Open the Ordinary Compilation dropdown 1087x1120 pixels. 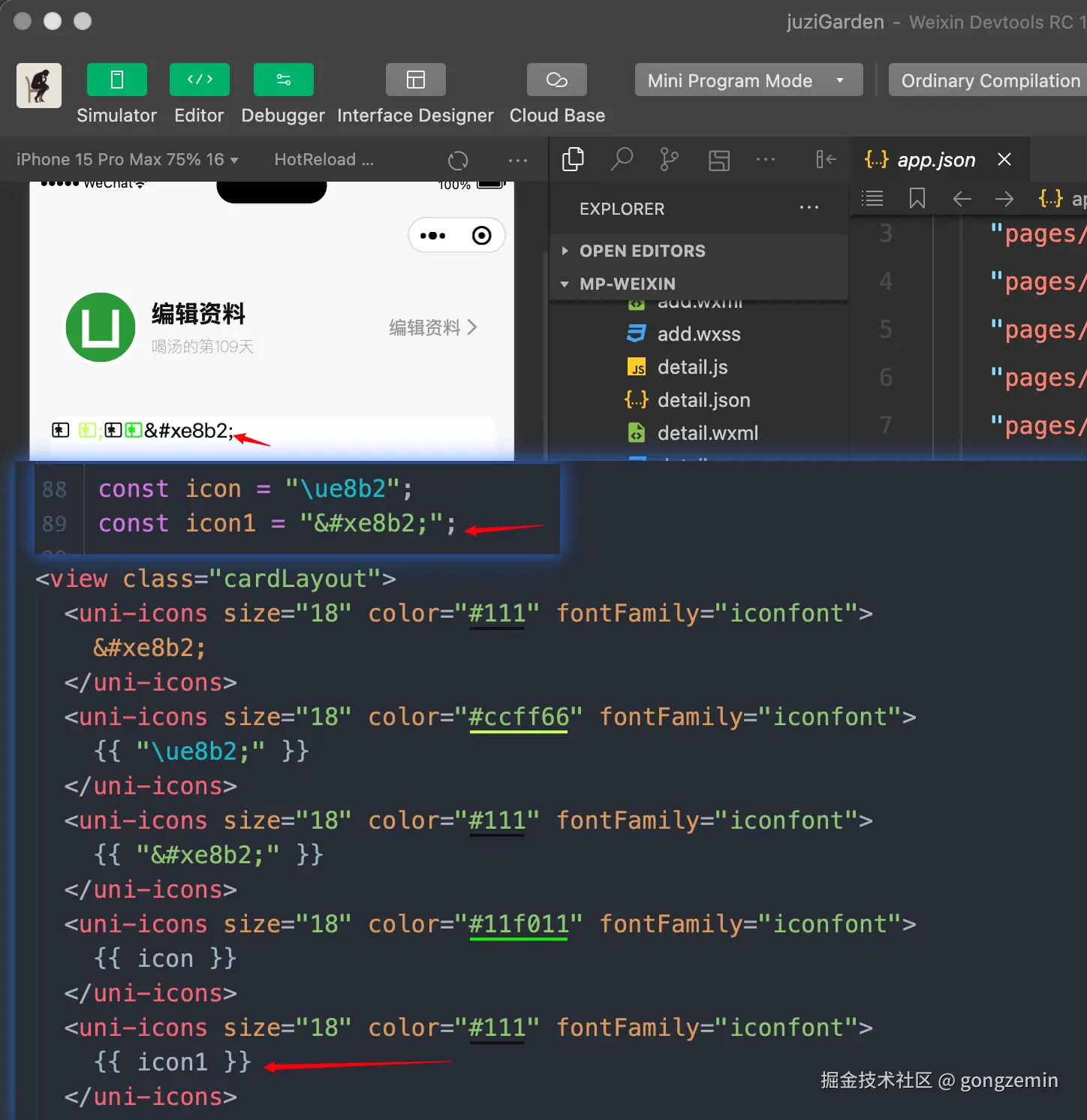(988, 80)
